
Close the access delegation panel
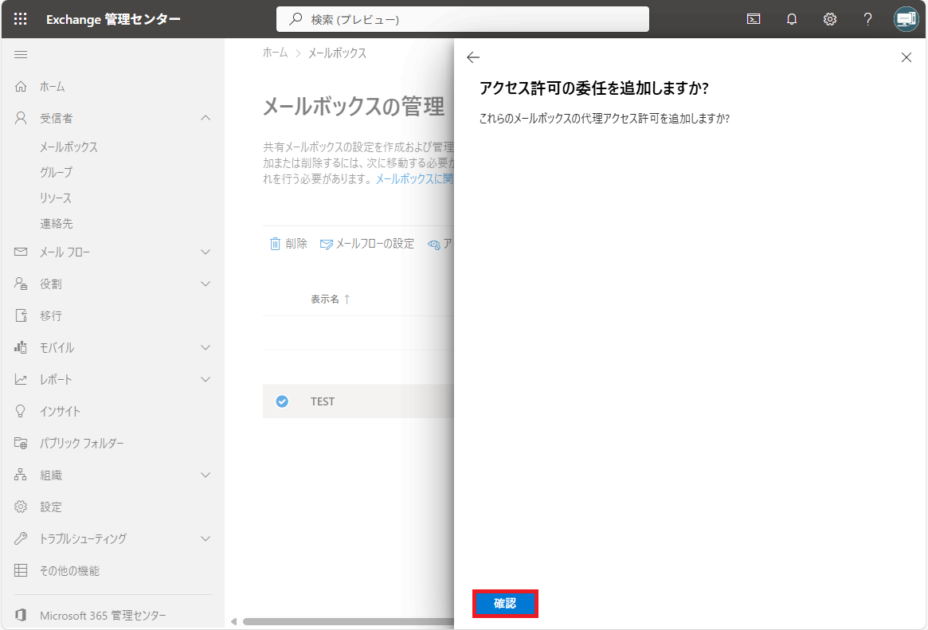coord(906,57)
